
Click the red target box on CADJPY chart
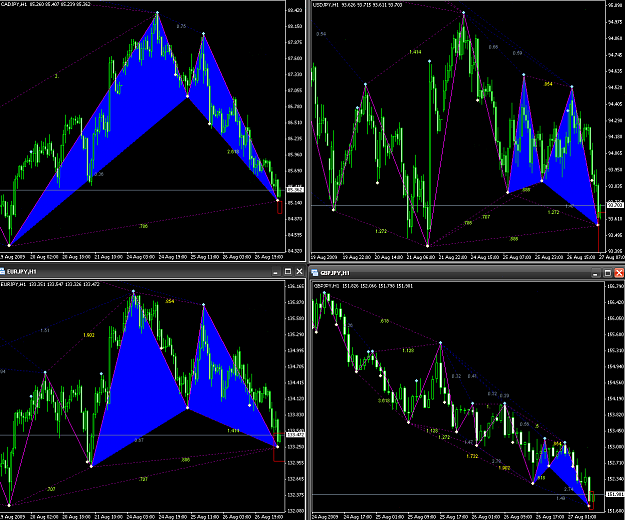pos(280,207)
